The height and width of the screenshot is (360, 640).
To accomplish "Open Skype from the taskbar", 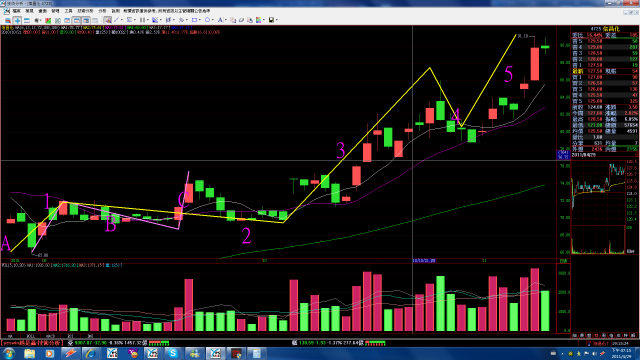I will (x=173, y=353).
